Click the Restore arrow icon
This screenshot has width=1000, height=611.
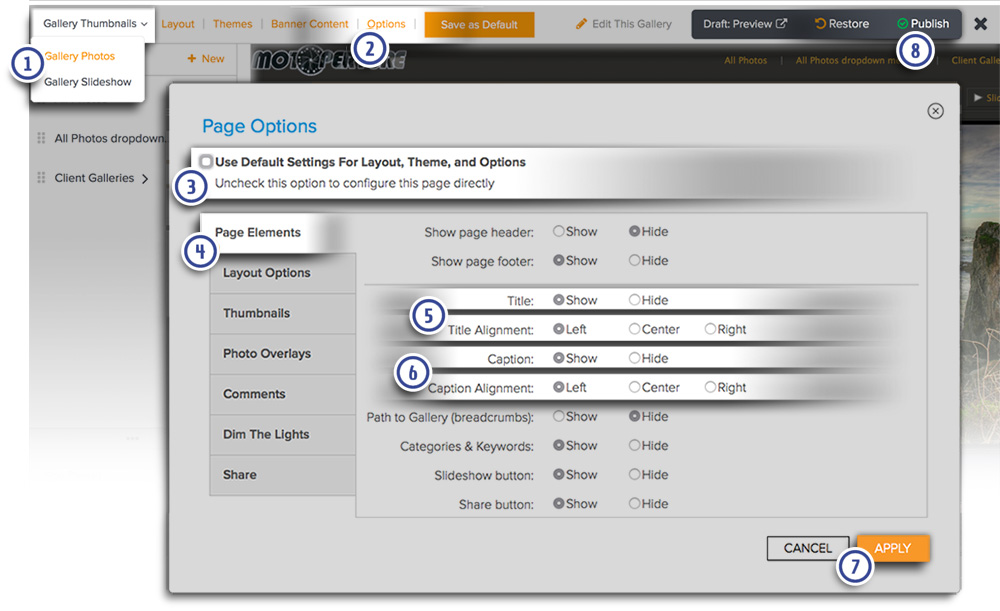point(820,24)
